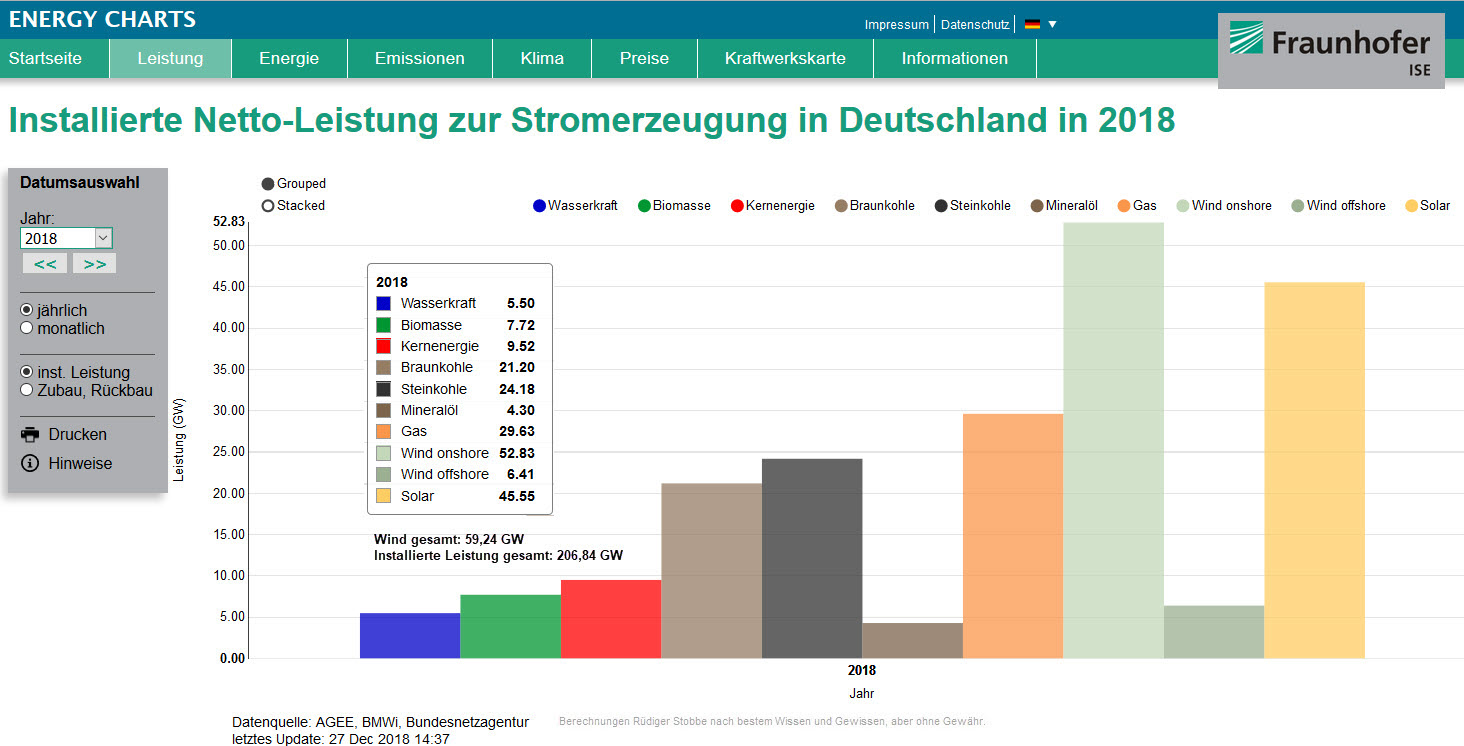Select the Stacked chart mode
The width and height of the screenshot is (1464, 746).
pyautogui.click(x=268, y=206)
